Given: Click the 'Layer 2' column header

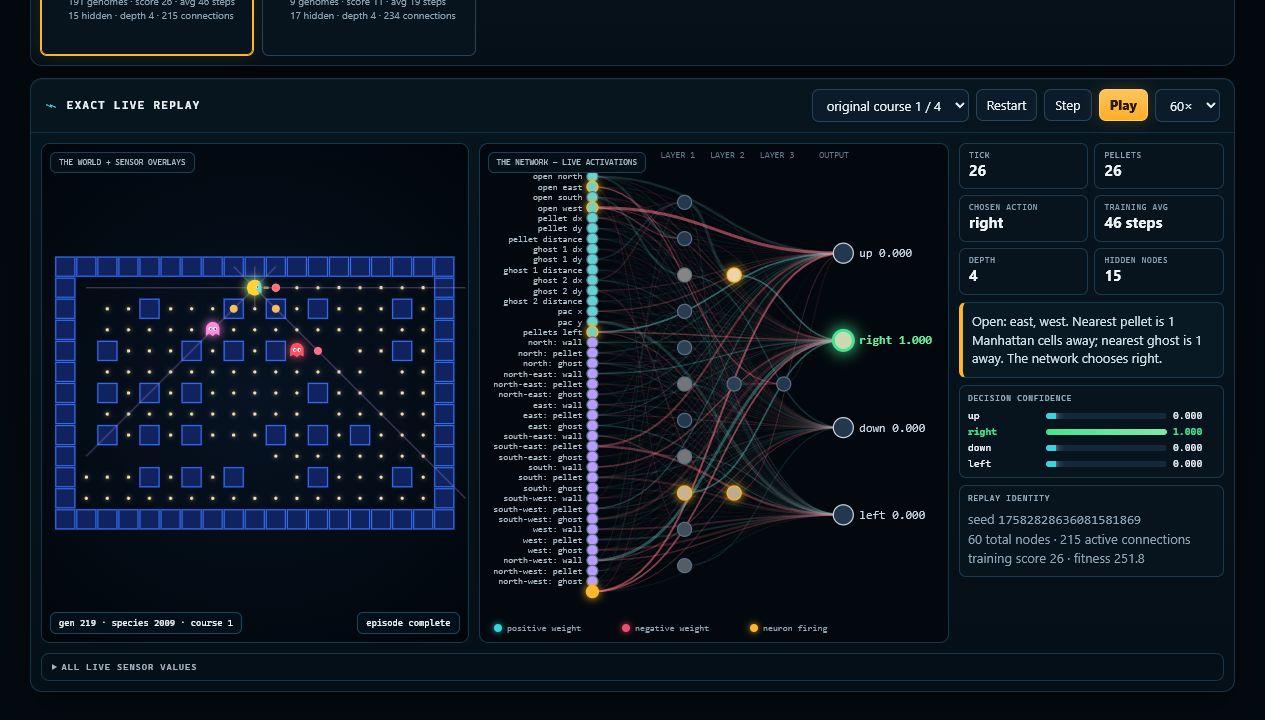Looking at the screenshot, I should click(727, 155).
